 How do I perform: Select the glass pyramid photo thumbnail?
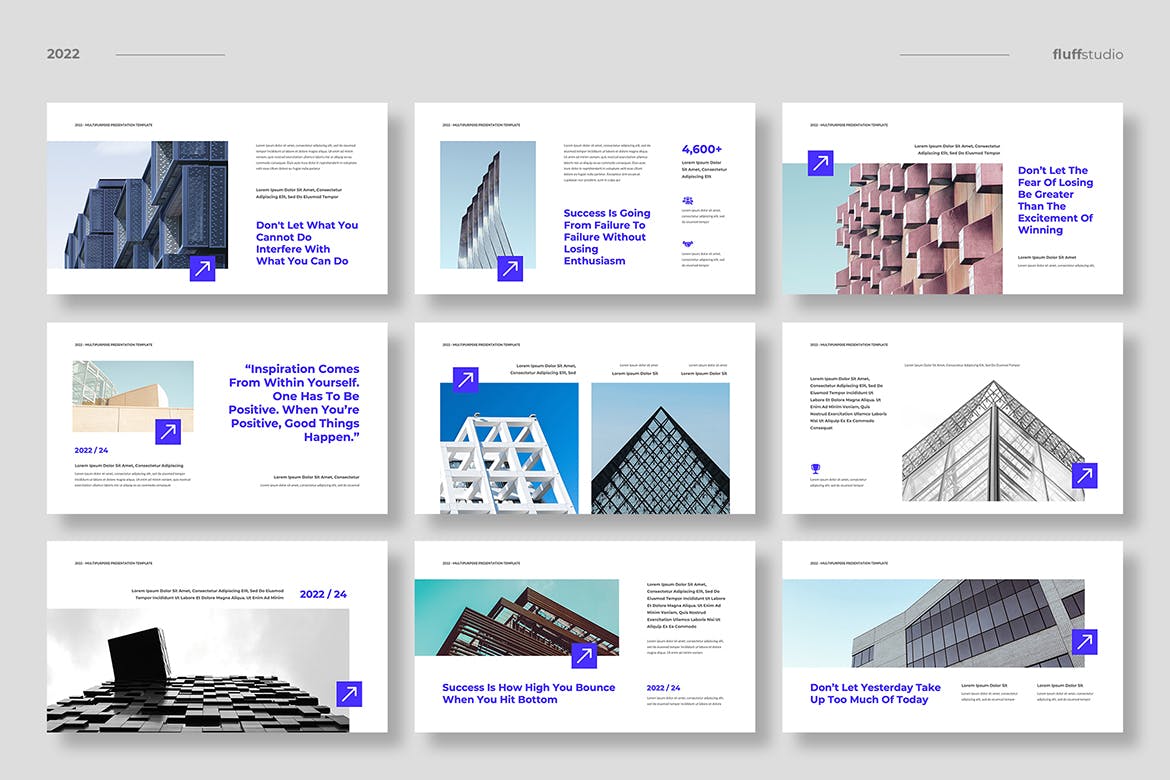pos(660,448)
